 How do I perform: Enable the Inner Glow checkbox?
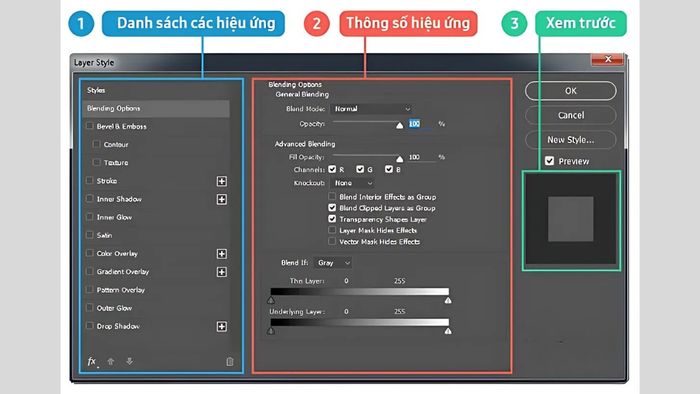(x=89, y=217)
